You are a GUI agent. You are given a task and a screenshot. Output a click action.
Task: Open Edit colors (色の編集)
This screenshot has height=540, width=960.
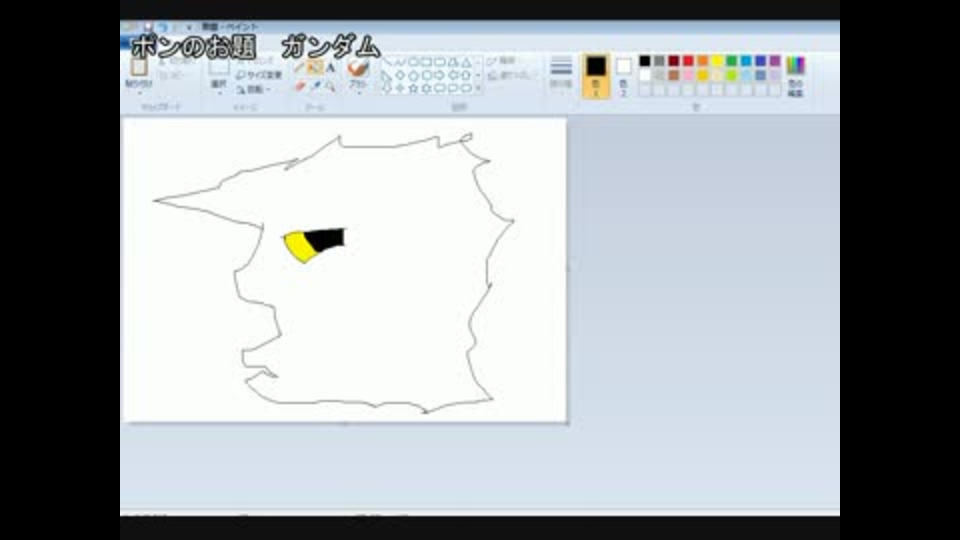point(795,76)
